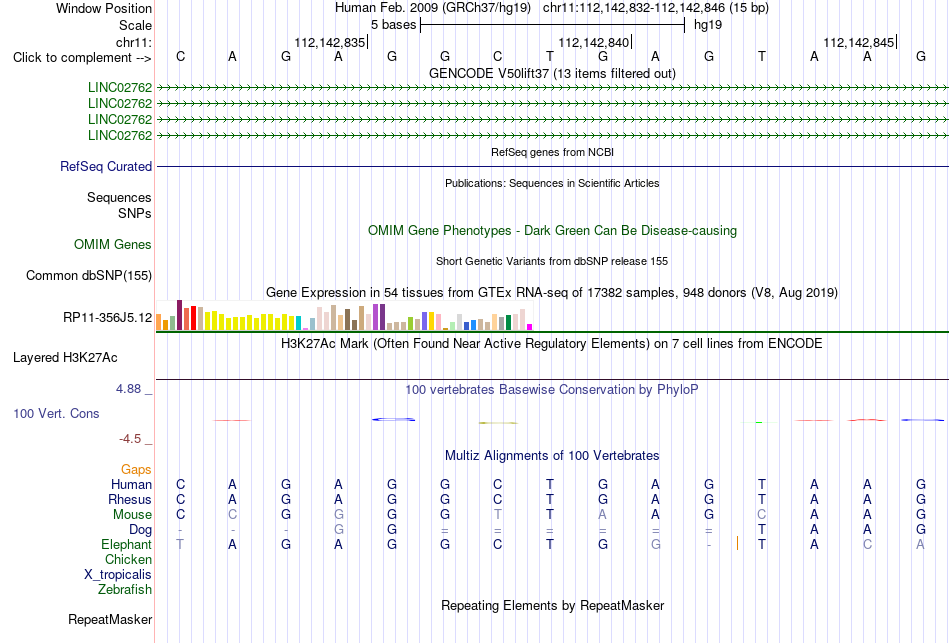Screen dimensions: 950x643
Task: Click the SNPs track label
Action: pyautogui.click(x=135, y=213)
